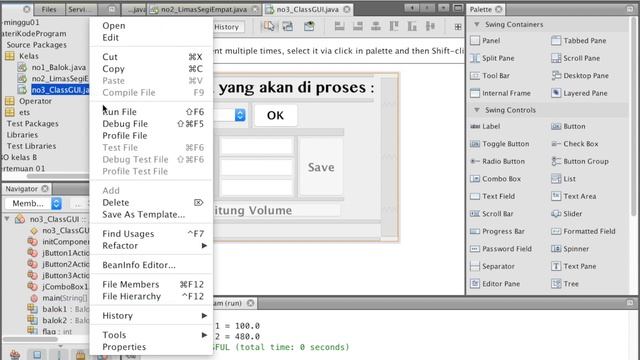Pick the Radio Button palette component

(x=497, y=162)
